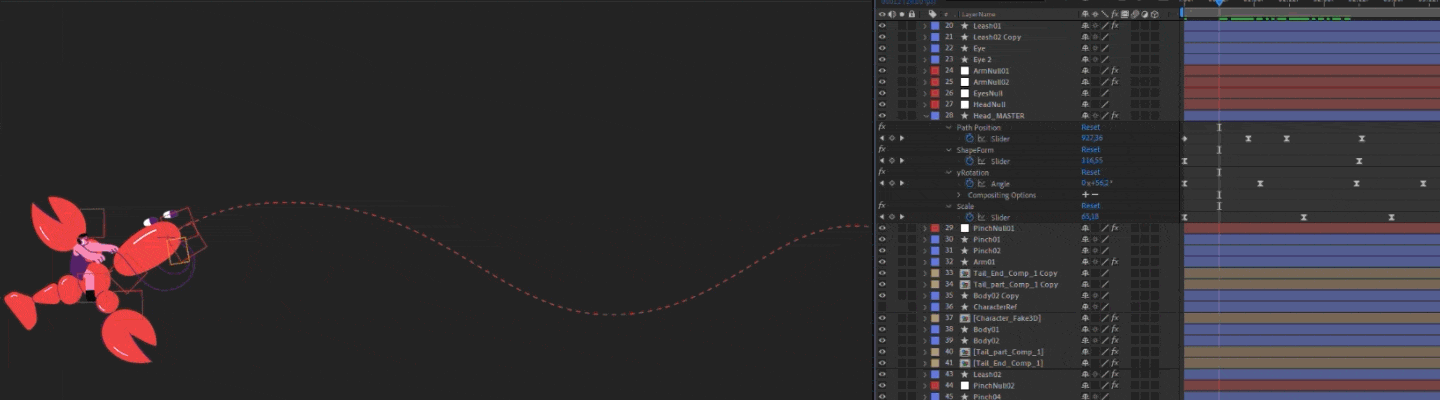This screenshot has width=1440, height=400.
Task: Hide the ArmNull01 layer
Action: (x=882, y=70)
